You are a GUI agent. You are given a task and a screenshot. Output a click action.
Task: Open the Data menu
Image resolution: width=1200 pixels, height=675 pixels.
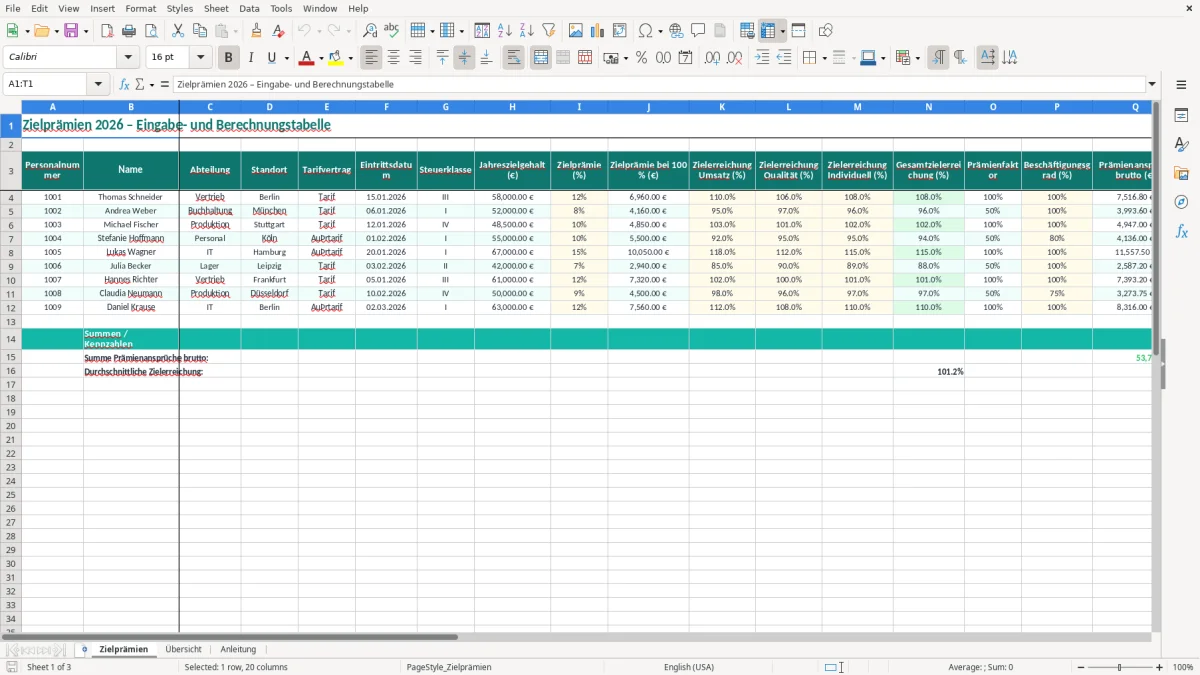249,8
